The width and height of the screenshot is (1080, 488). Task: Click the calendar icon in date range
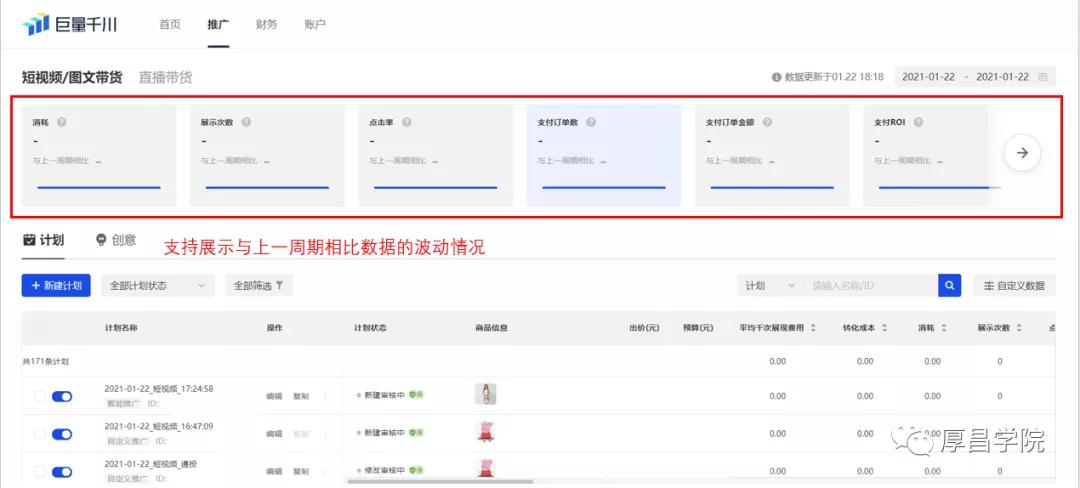(1043, 77)
